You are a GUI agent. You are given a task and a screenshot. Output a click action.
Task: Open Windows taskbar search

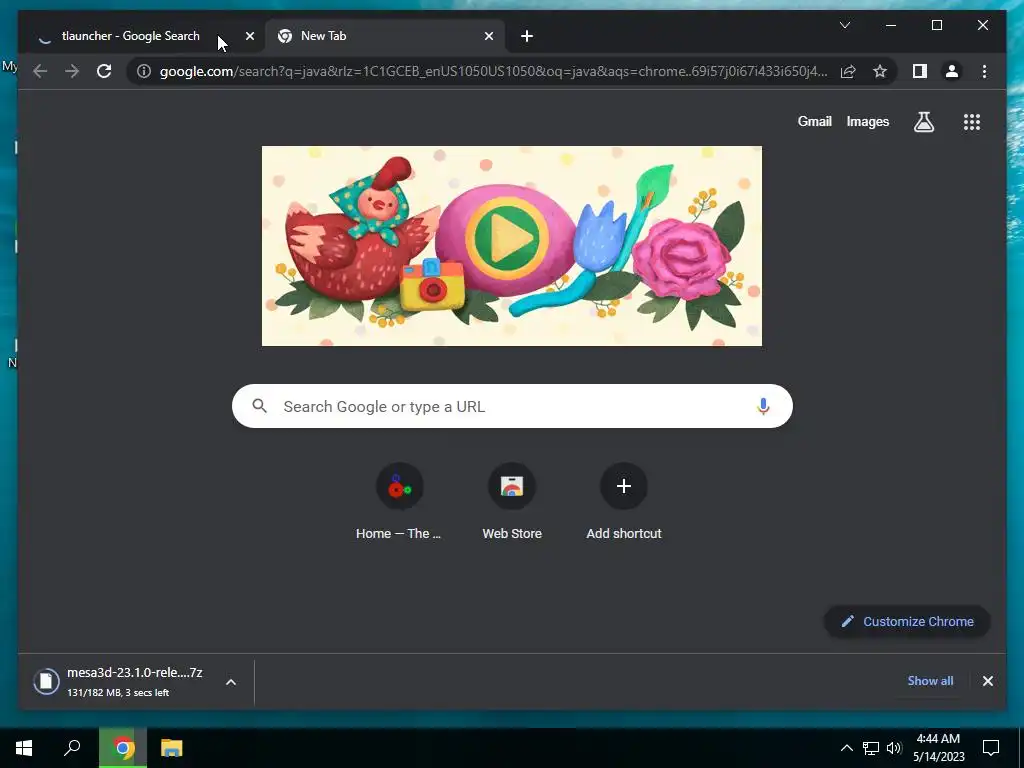(x=72, y=748)
